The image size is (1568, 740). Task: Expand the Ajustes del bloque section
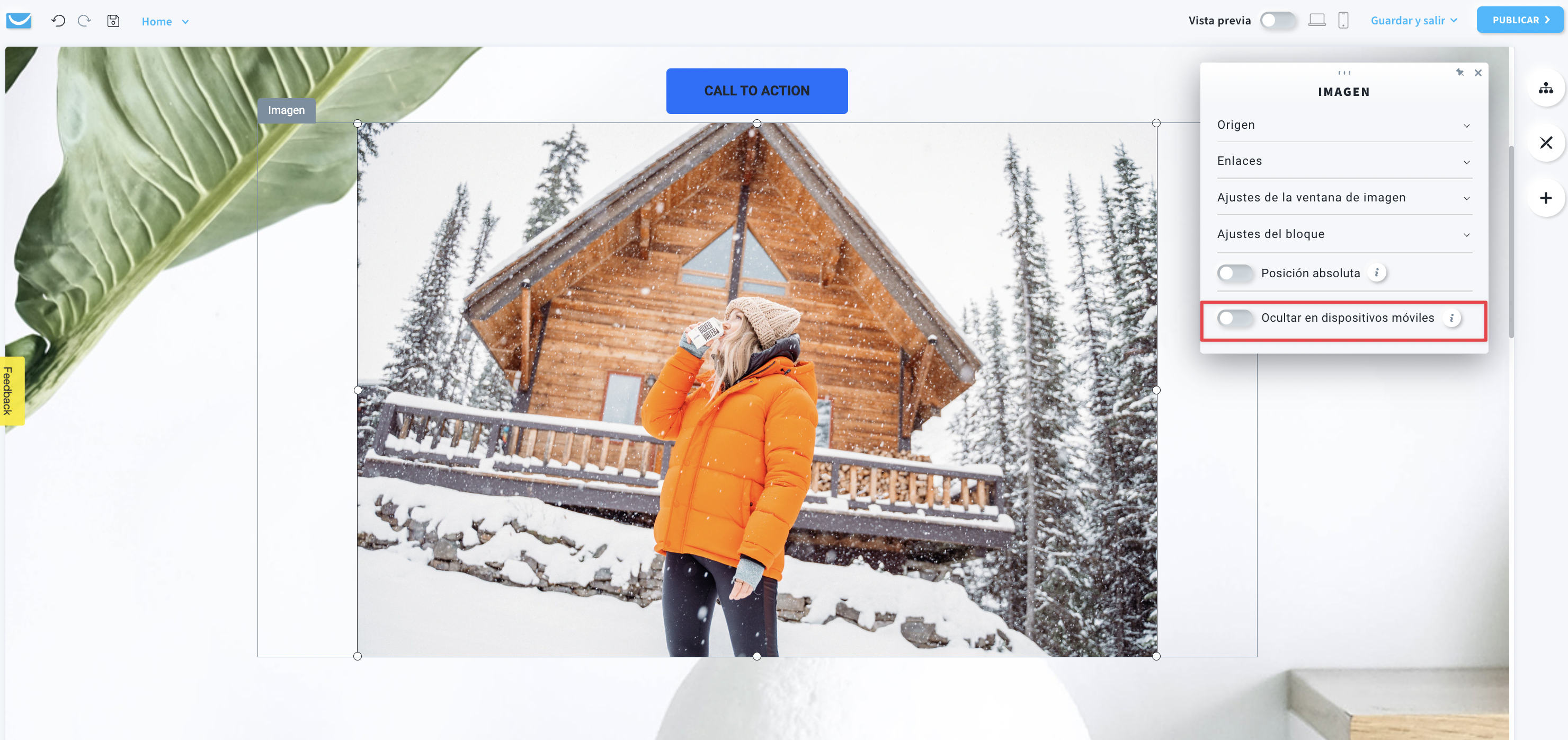tap(1344, 234)
